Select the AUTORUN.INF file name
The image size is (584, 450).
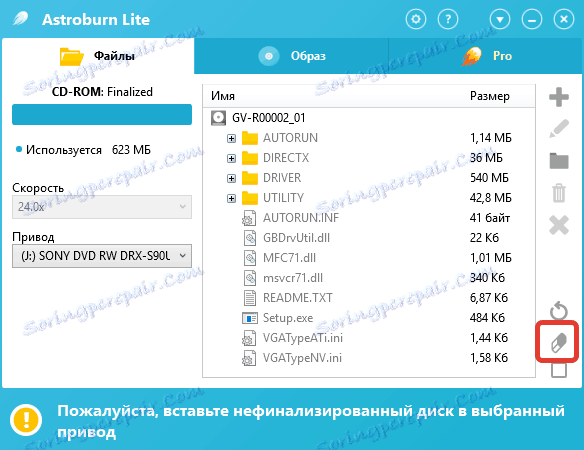[x=301, y=218]
